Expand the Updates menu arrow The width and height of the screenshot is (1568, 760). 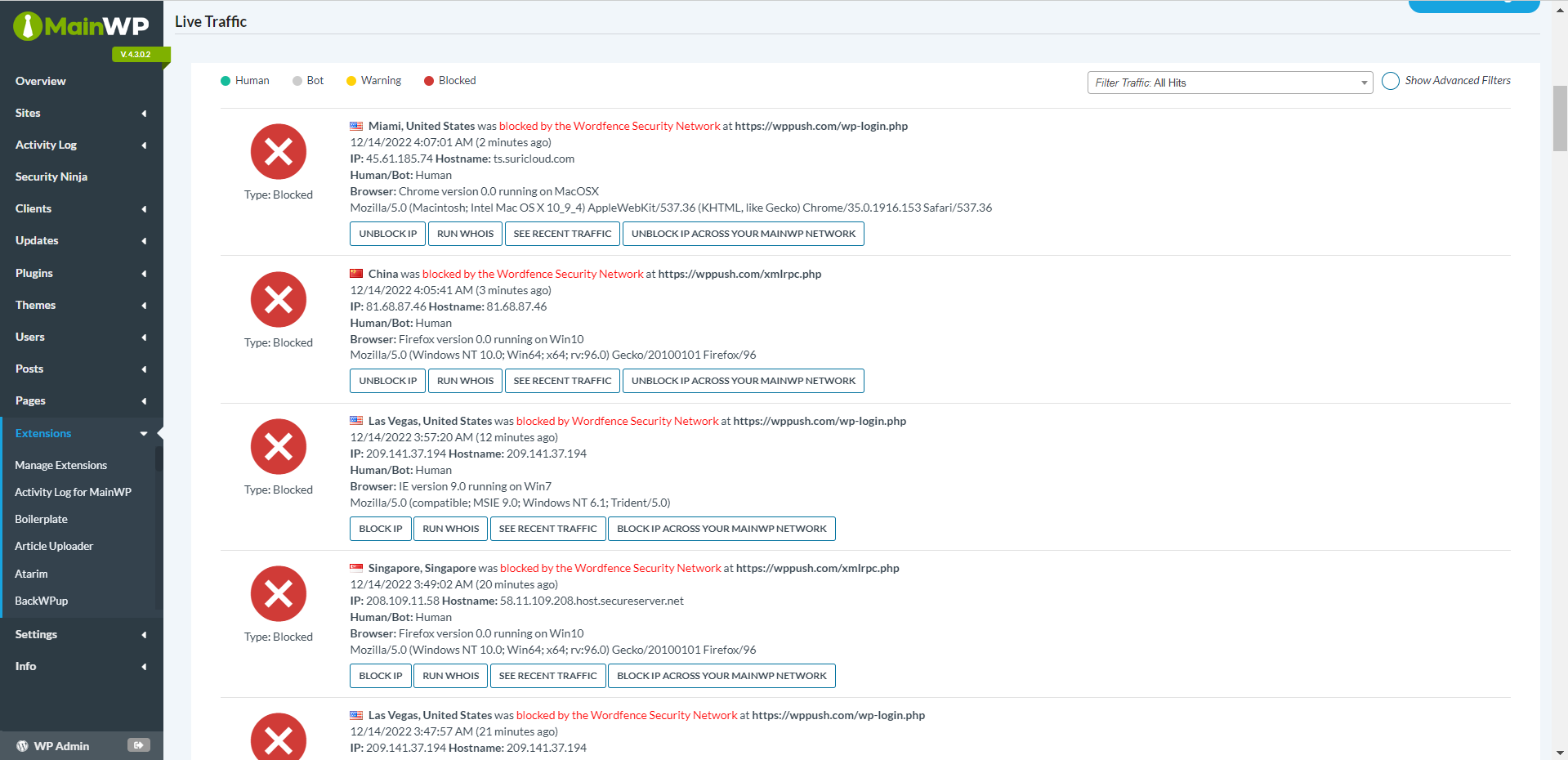[144, 241]
